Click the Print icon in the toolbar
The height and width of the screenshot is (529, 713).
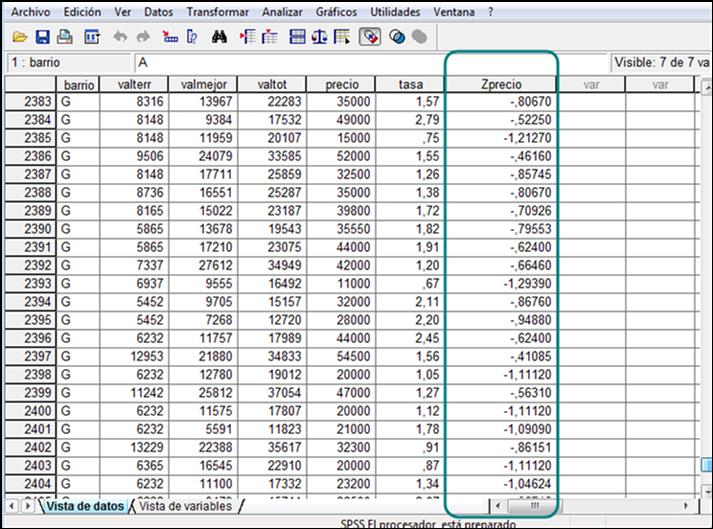pos(64,37)
